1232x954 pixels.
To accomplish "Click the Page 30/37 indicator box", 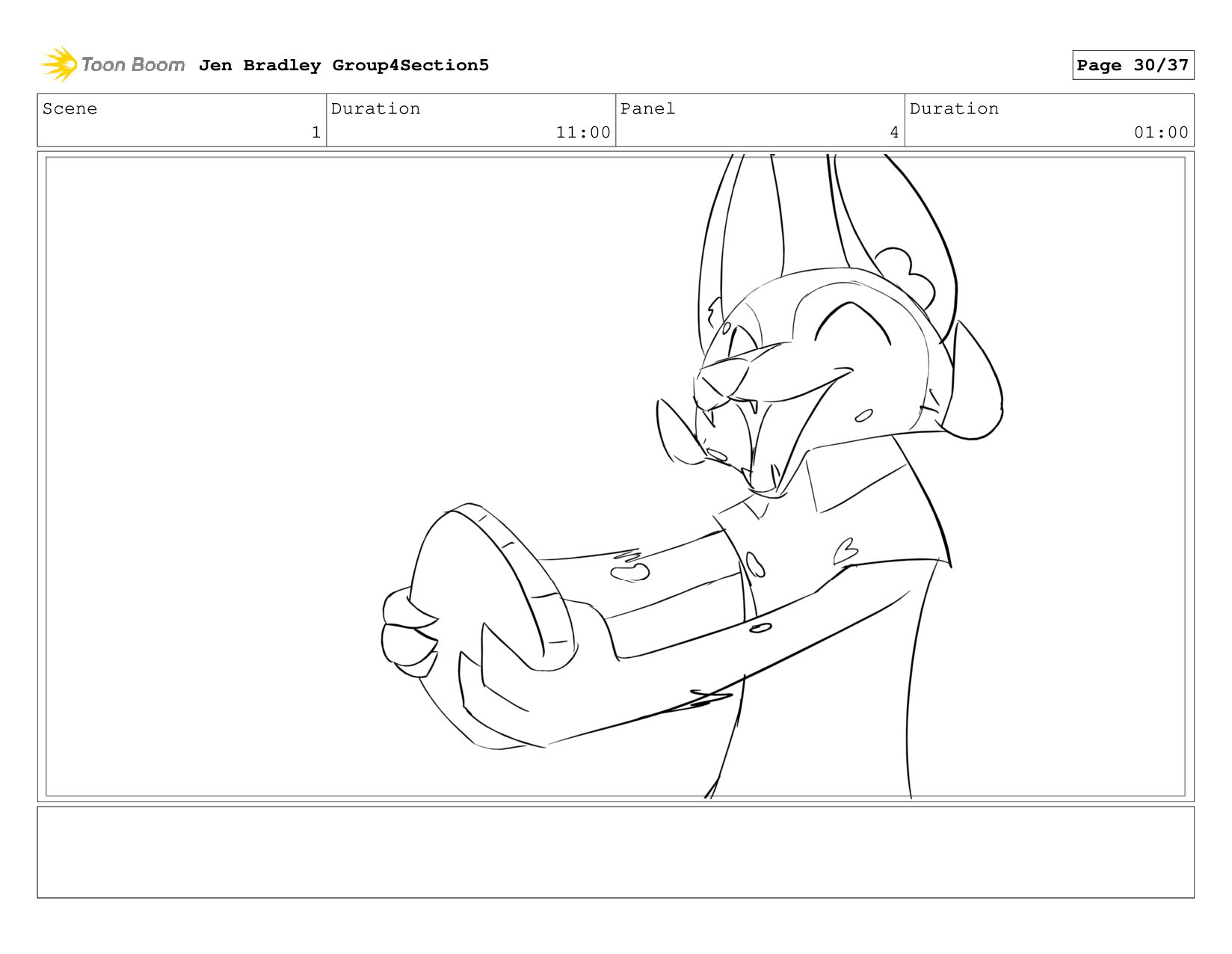I will 1133,65.
